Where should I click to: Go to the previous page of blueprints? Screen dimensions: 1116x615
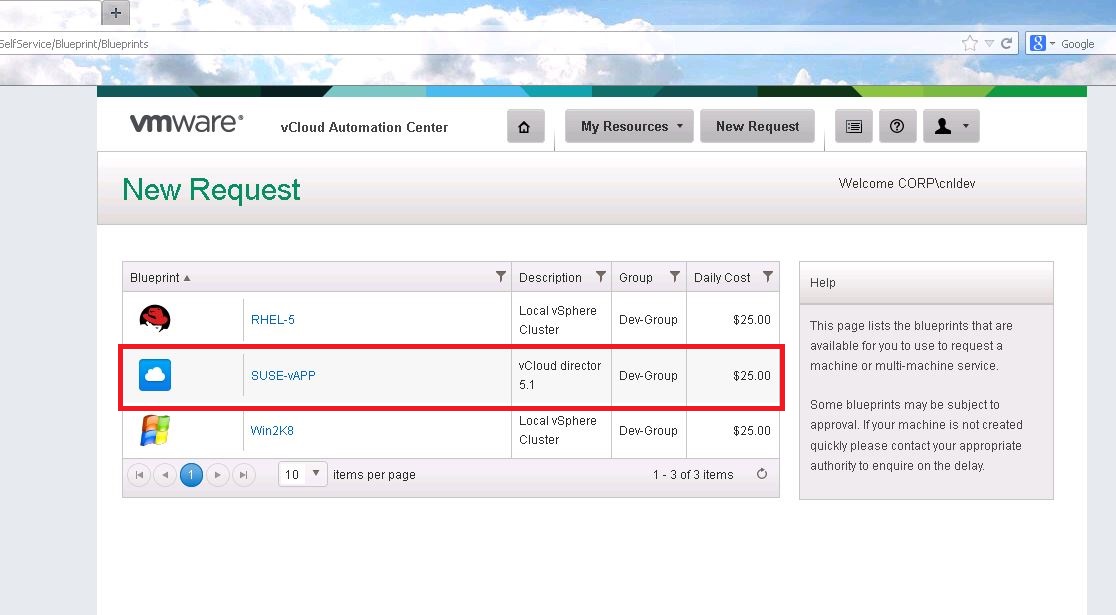(165, 475)
